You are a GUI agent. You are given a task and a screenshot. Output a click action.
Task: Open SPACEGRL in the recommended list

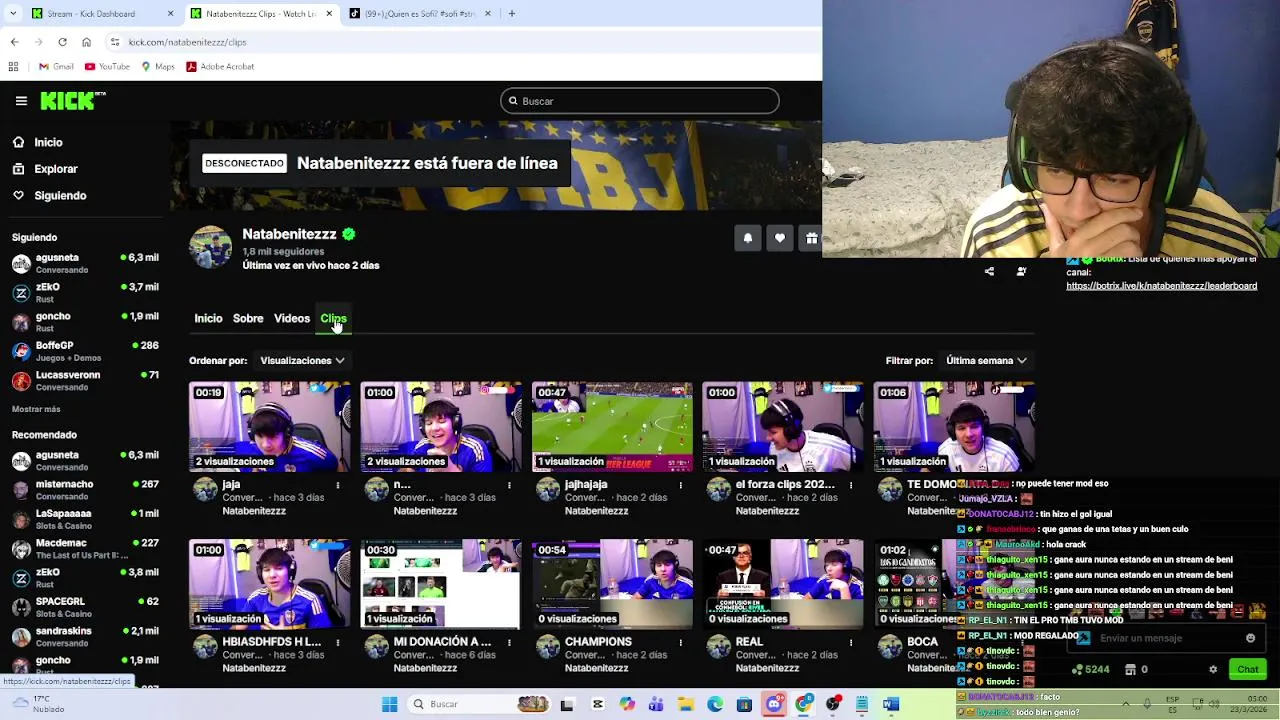pos(85,607)
